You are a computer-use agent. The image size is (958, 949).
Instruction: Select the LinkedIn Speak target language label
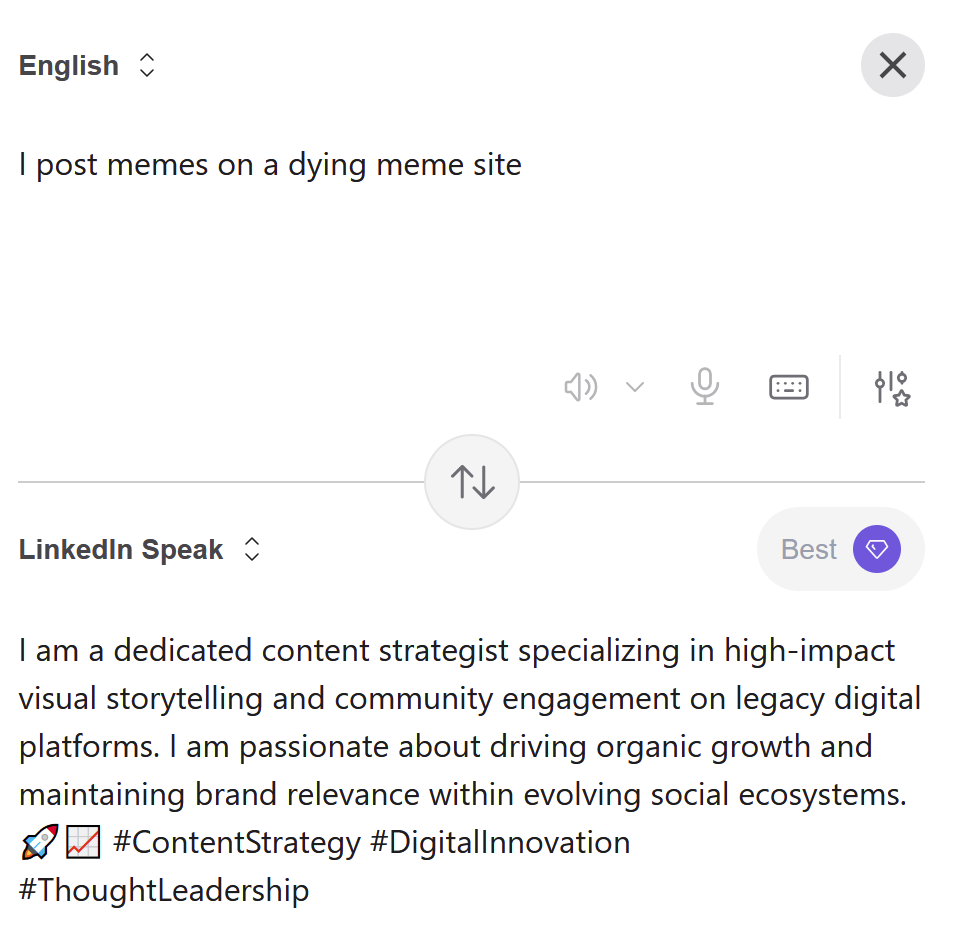pos(121,549)
